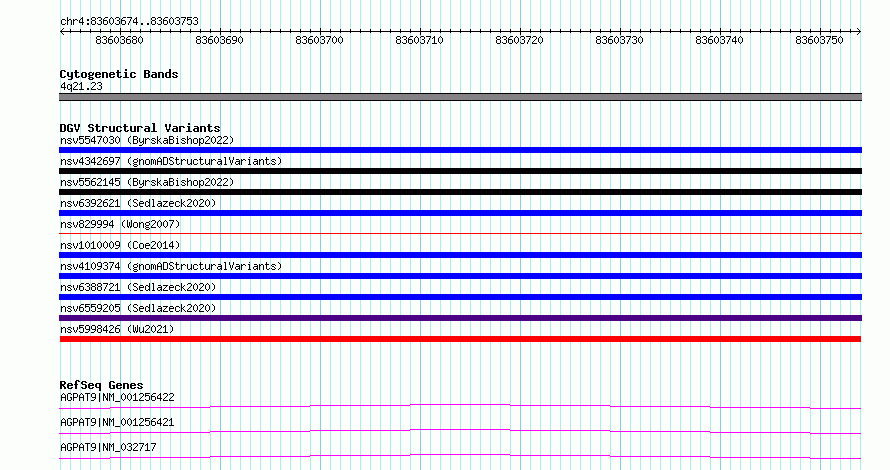Click the purple bar for nsv6559205
This screenshot has width=890, height=470.
click(460, 318)
